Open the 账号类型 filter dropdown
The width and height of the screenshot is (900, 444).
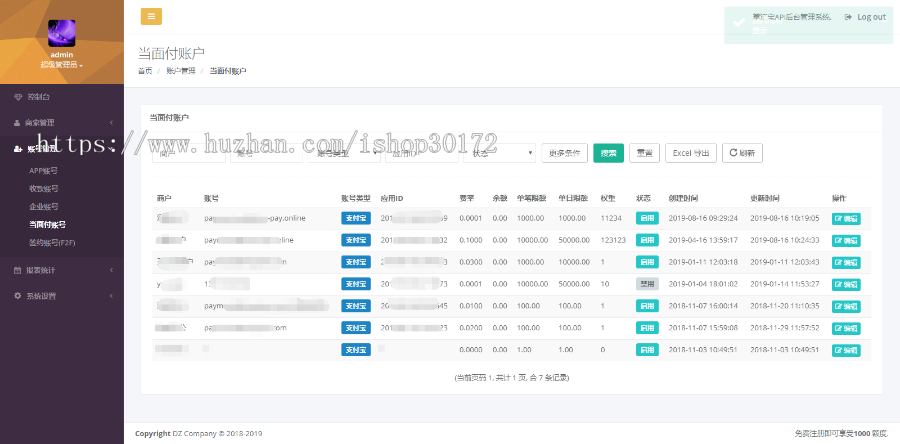pos(344,153)
